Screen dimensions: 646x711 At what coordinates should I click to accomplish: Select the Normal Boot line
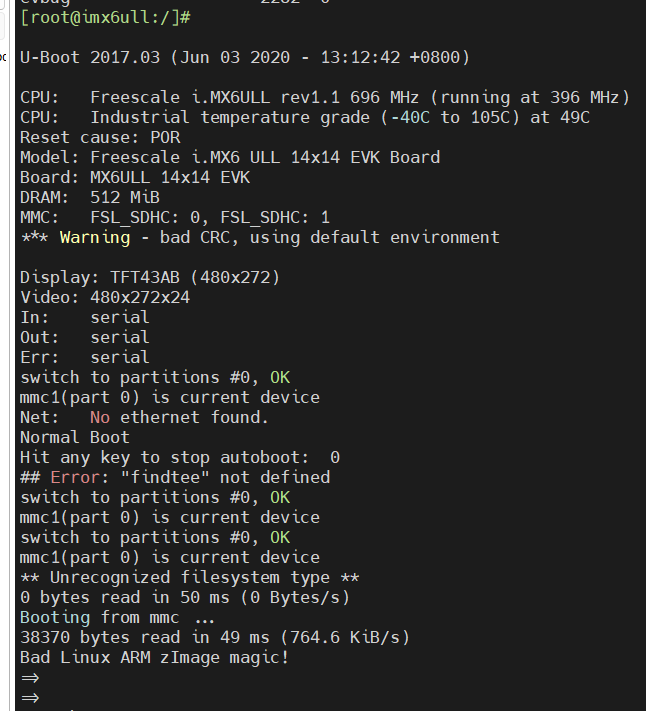tap(75, 438)
